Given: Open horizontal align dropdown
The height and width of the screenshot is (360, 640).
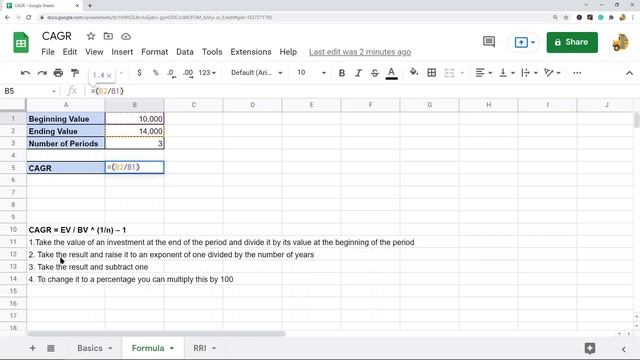Looking at the screenshot, I should pyautogui.click(x=484, y=73).
